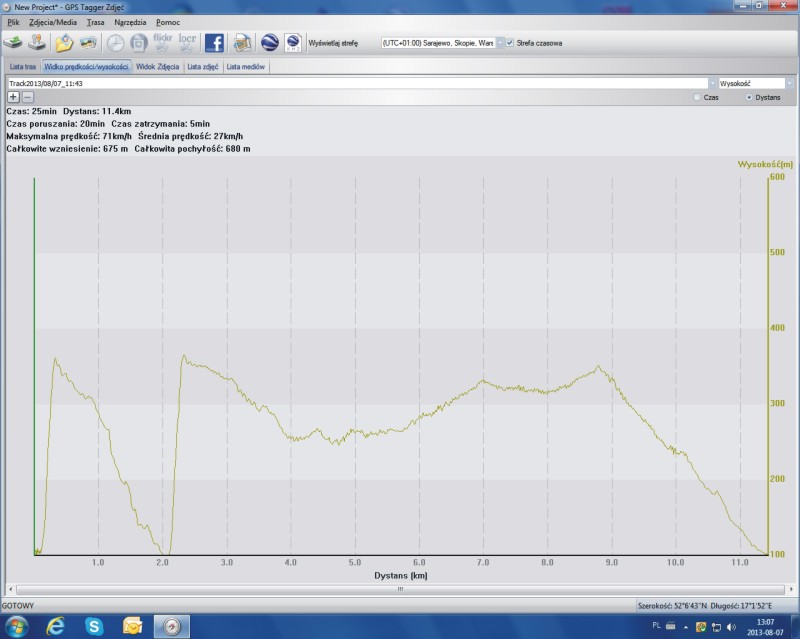Open Skype from the taskbar

[x=94, y=626]
